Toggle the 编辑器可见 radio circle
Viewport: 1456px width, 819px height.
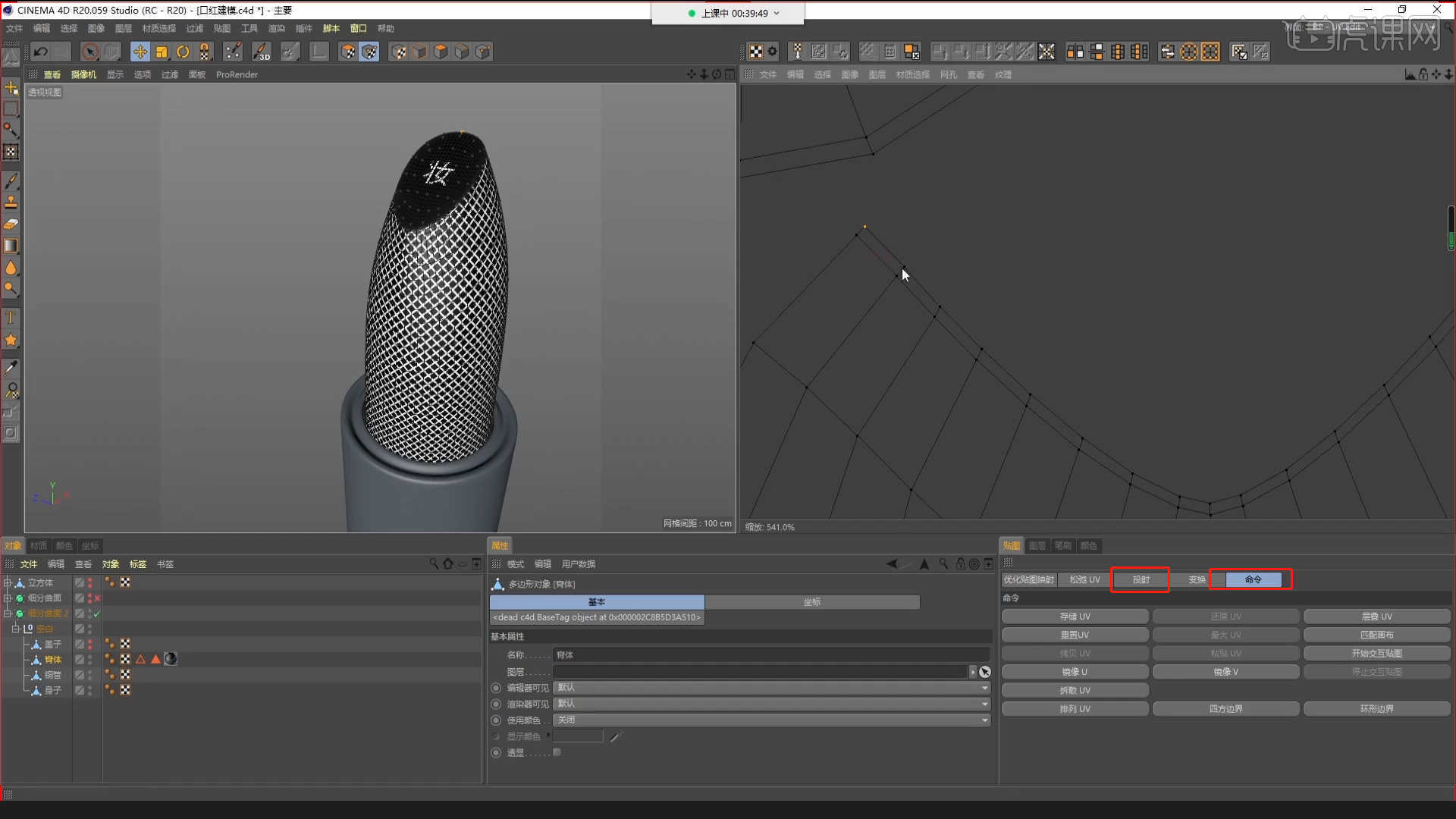[496, 688]
